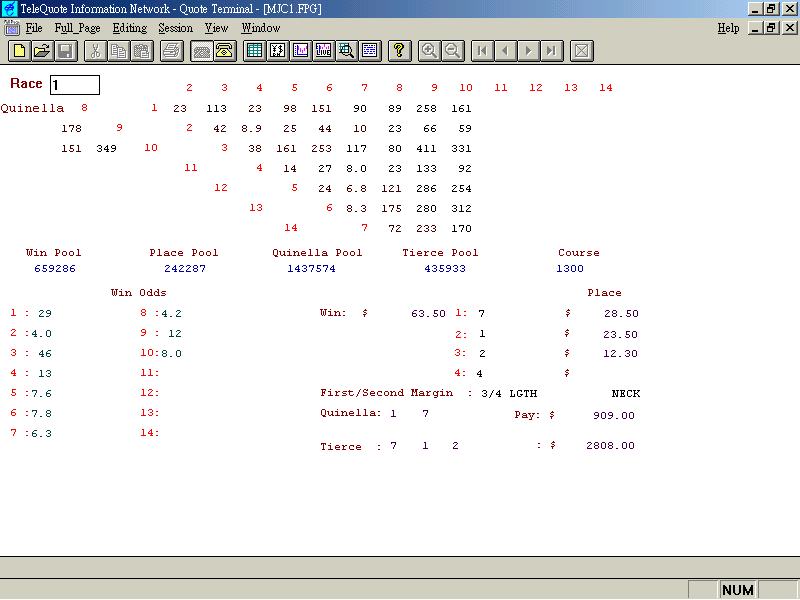The height and width of the screenshot is (600, 800).
Task: Restore the MJC1.FPG document window
Action: pos(771,28)
